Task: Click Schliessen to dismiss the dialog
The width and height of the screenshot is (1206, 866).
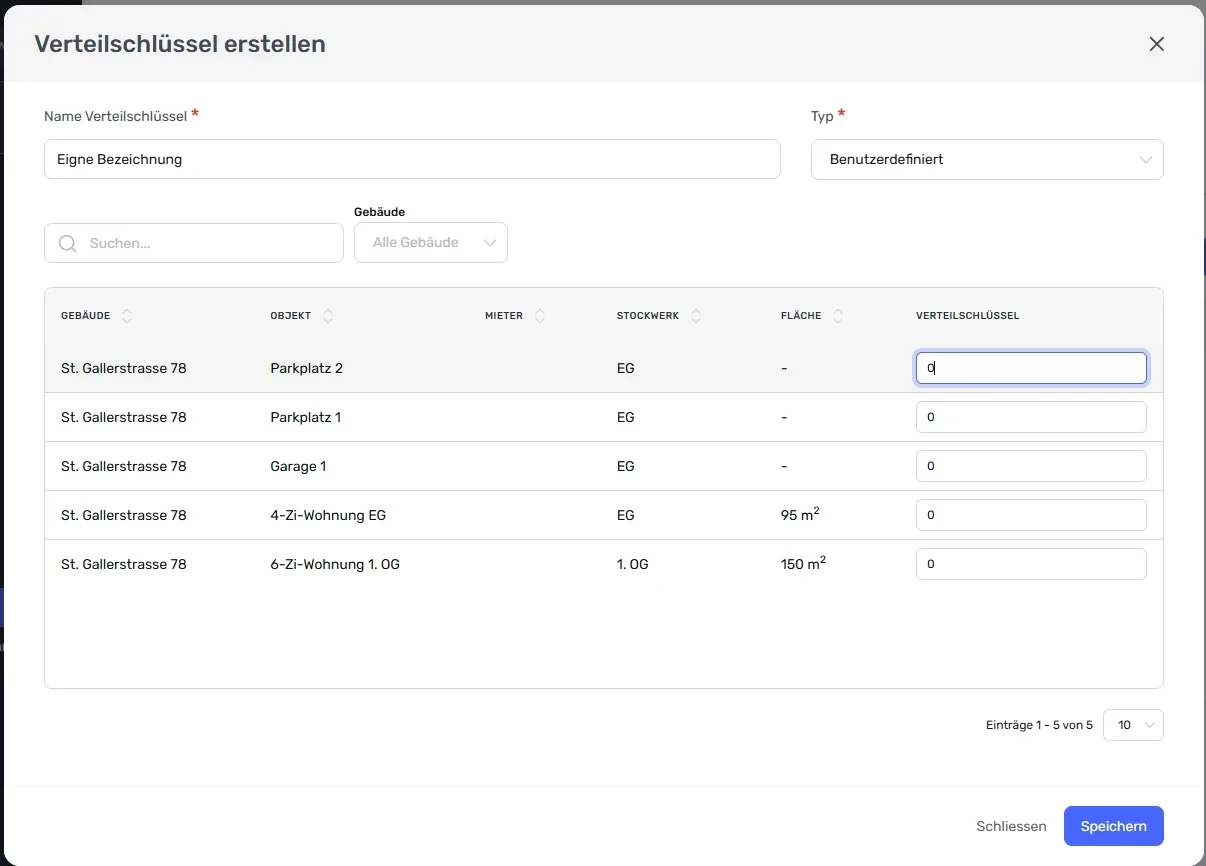Action: (x=1011, y=826)
